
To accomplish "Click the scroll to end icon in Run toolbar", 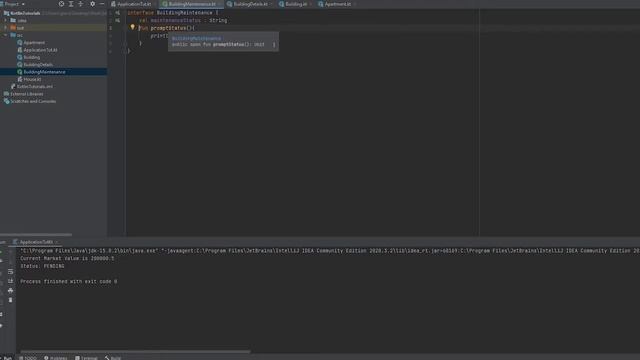I will (x=10, y=281).
